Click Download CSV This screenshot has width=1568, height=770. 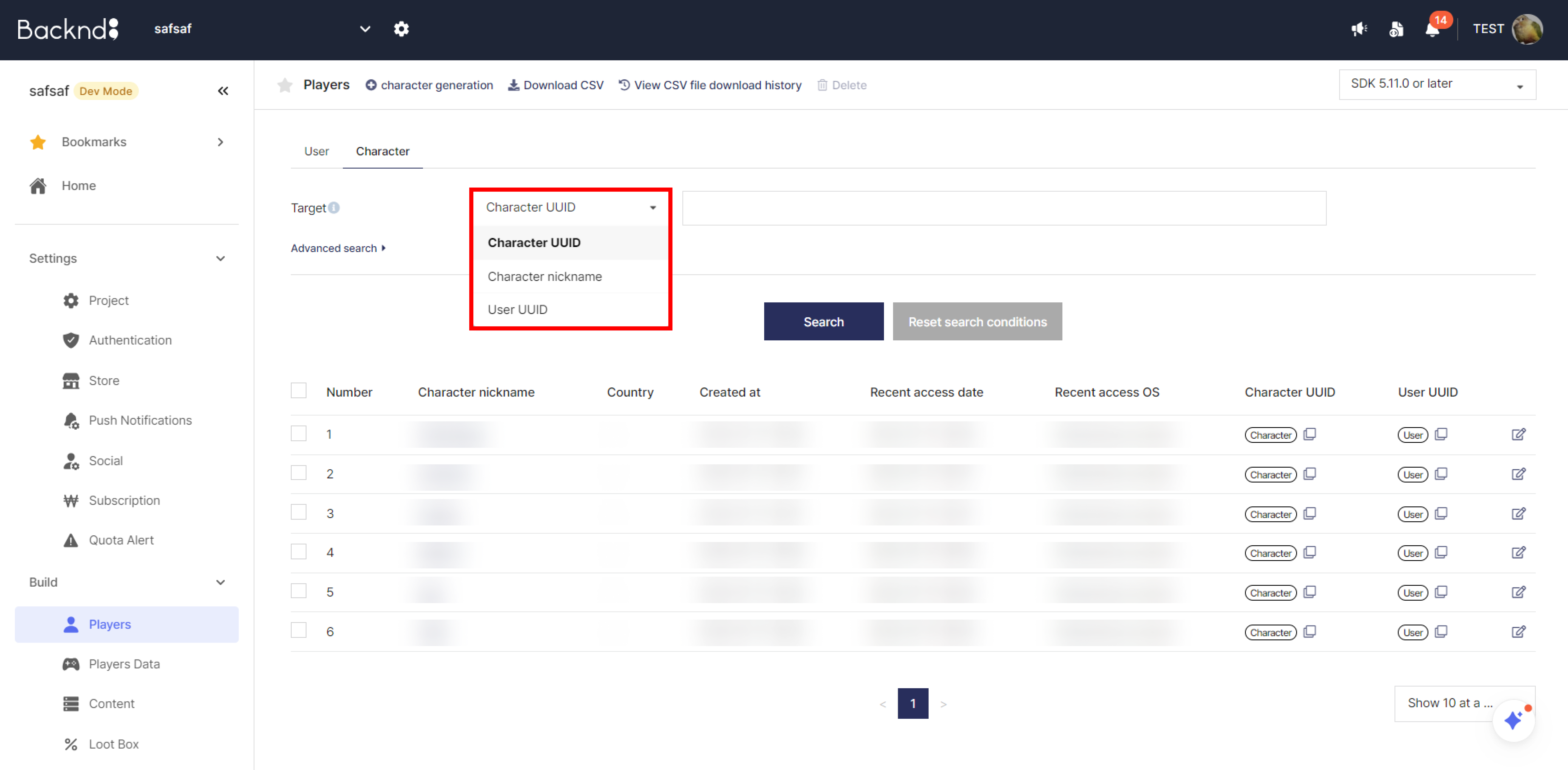(x=556, y=85)
